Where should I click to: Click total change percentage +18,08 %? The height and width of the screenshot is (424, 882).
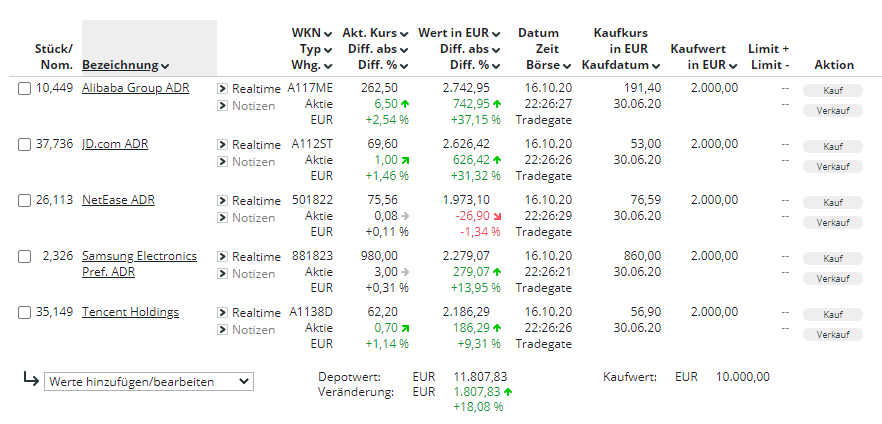coord(478,407)
